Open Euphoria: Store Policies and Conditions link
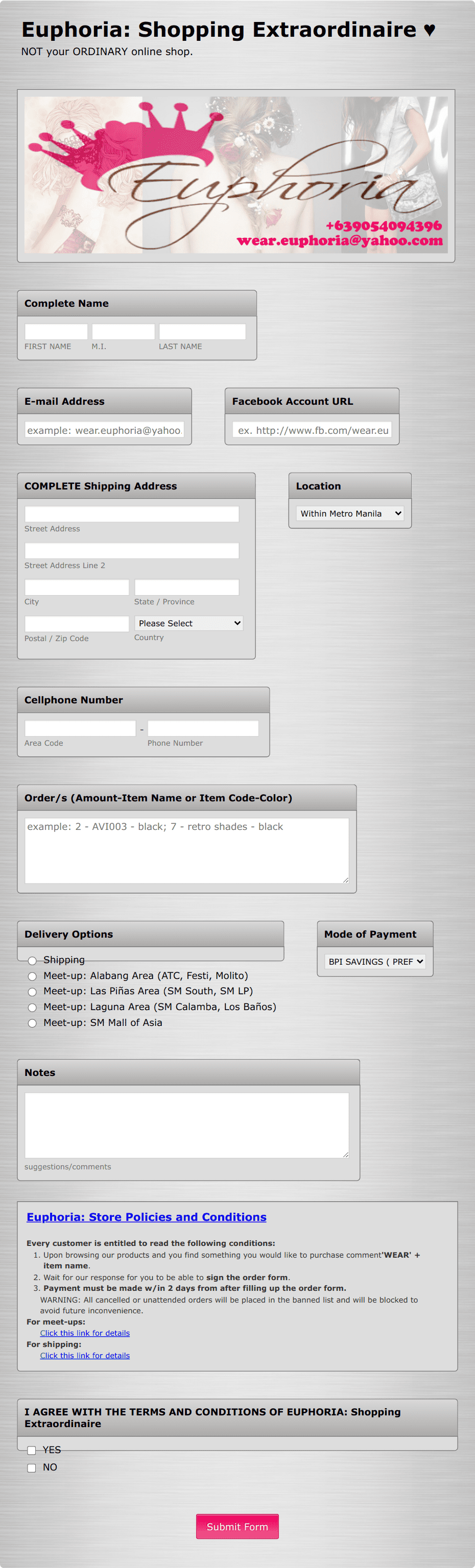 pyautogui.click(x=147, y=1217)
